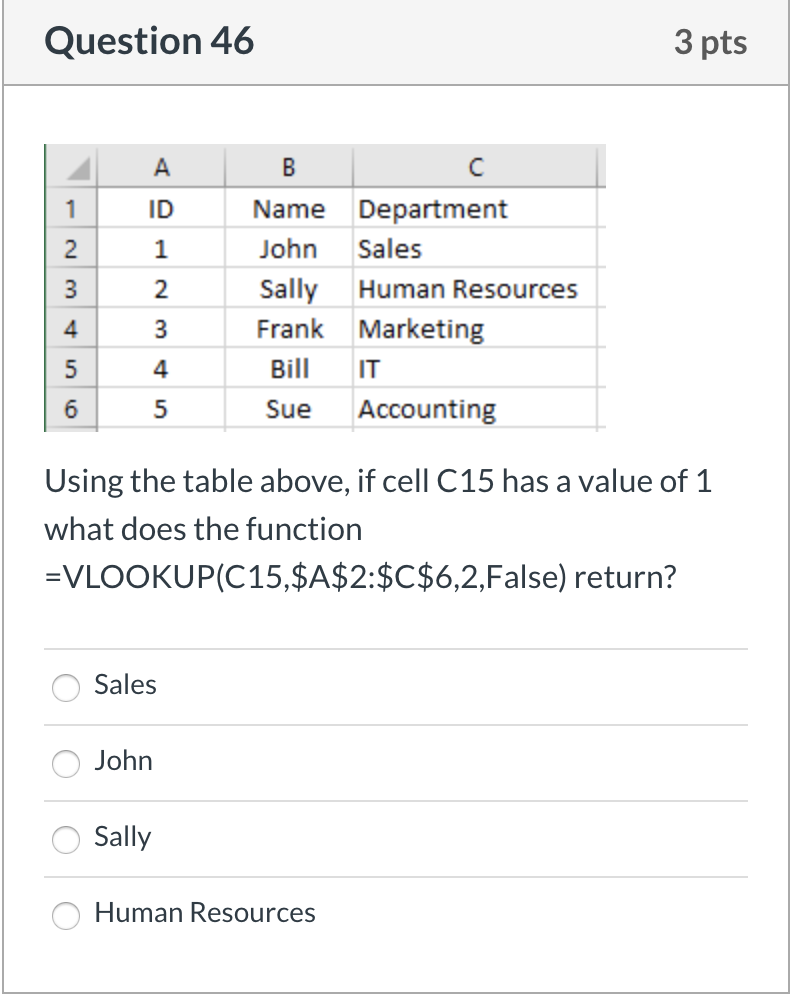Select the Human Resources answer option
The width and height of the screenshot is (790, 994).
point(65,915)
